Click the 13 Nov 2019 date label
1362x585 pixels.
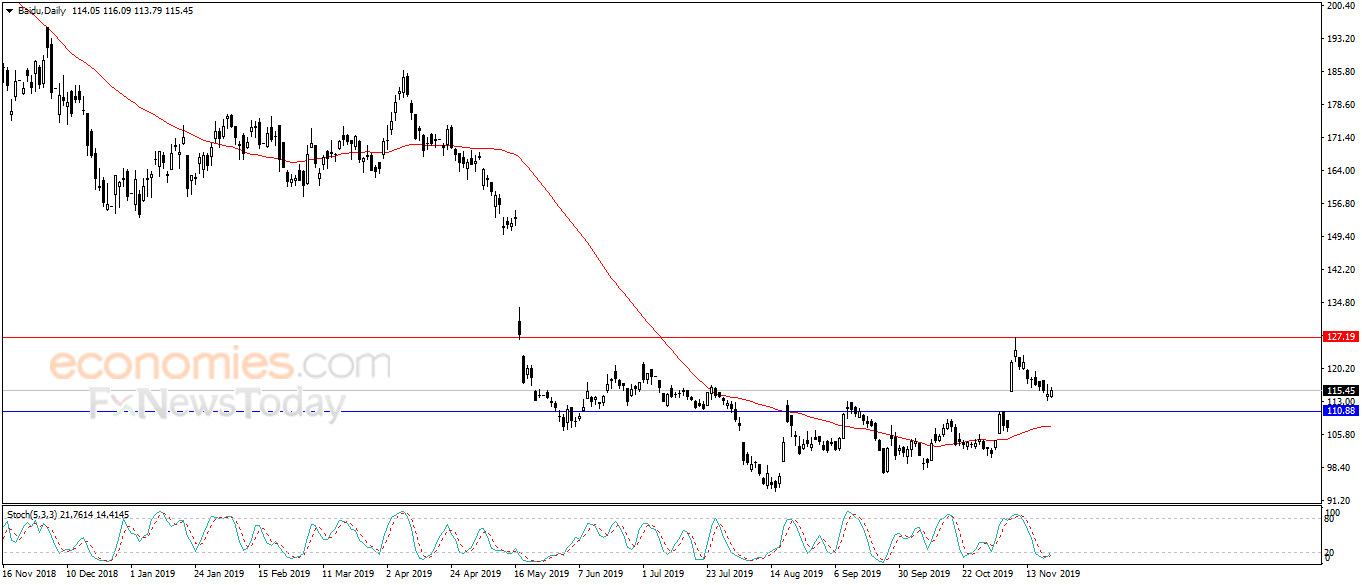pos(1052,574)
